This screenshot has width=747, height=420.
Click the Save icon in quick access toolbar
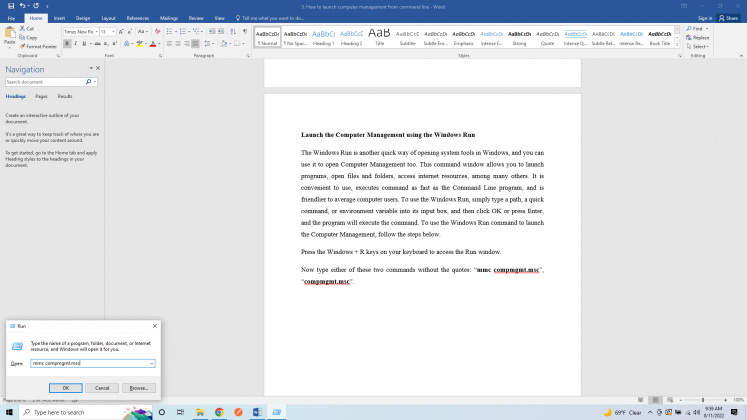pos(9,6)
